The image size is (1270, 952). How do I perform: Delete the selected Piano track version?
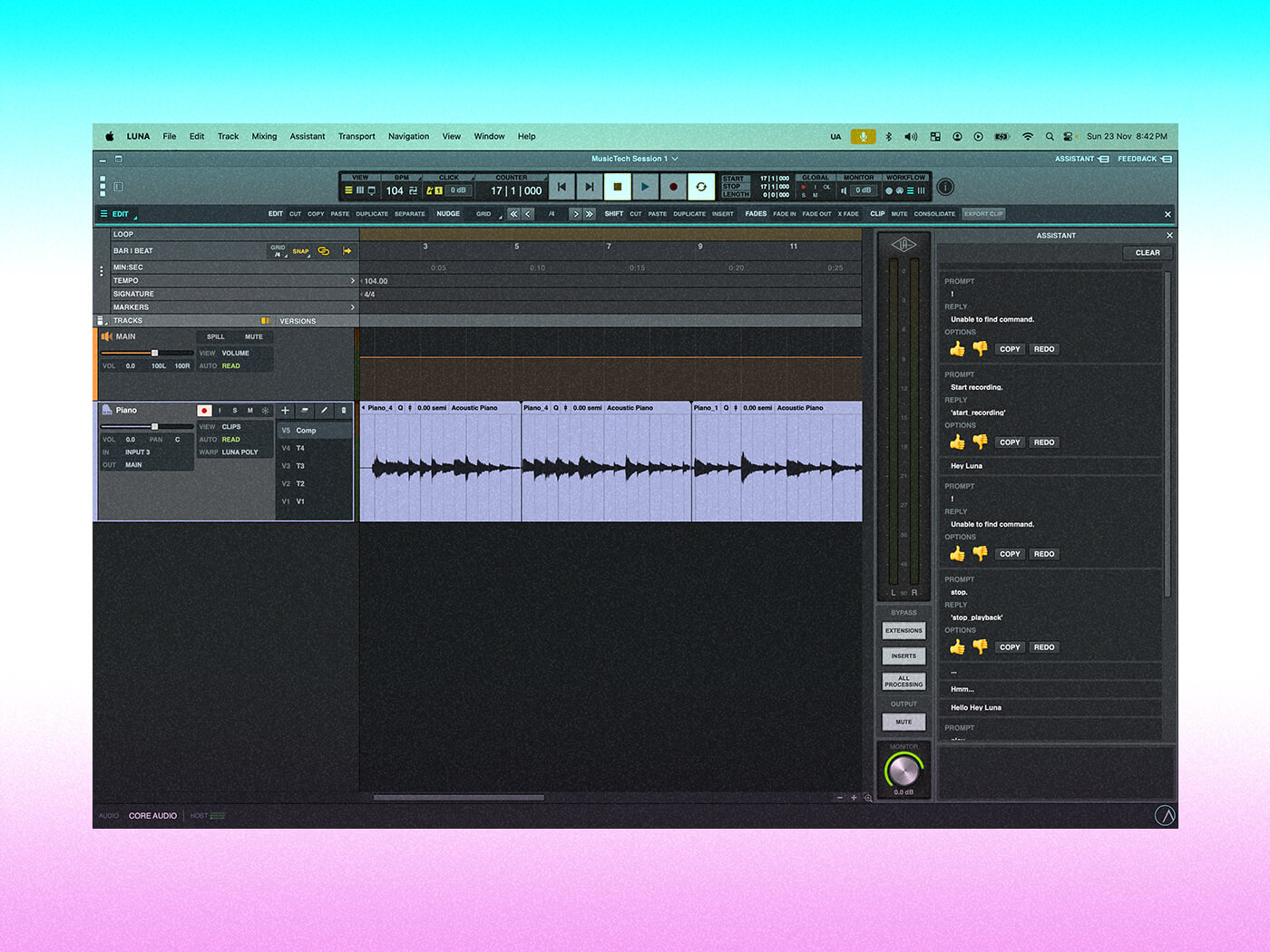344,411
